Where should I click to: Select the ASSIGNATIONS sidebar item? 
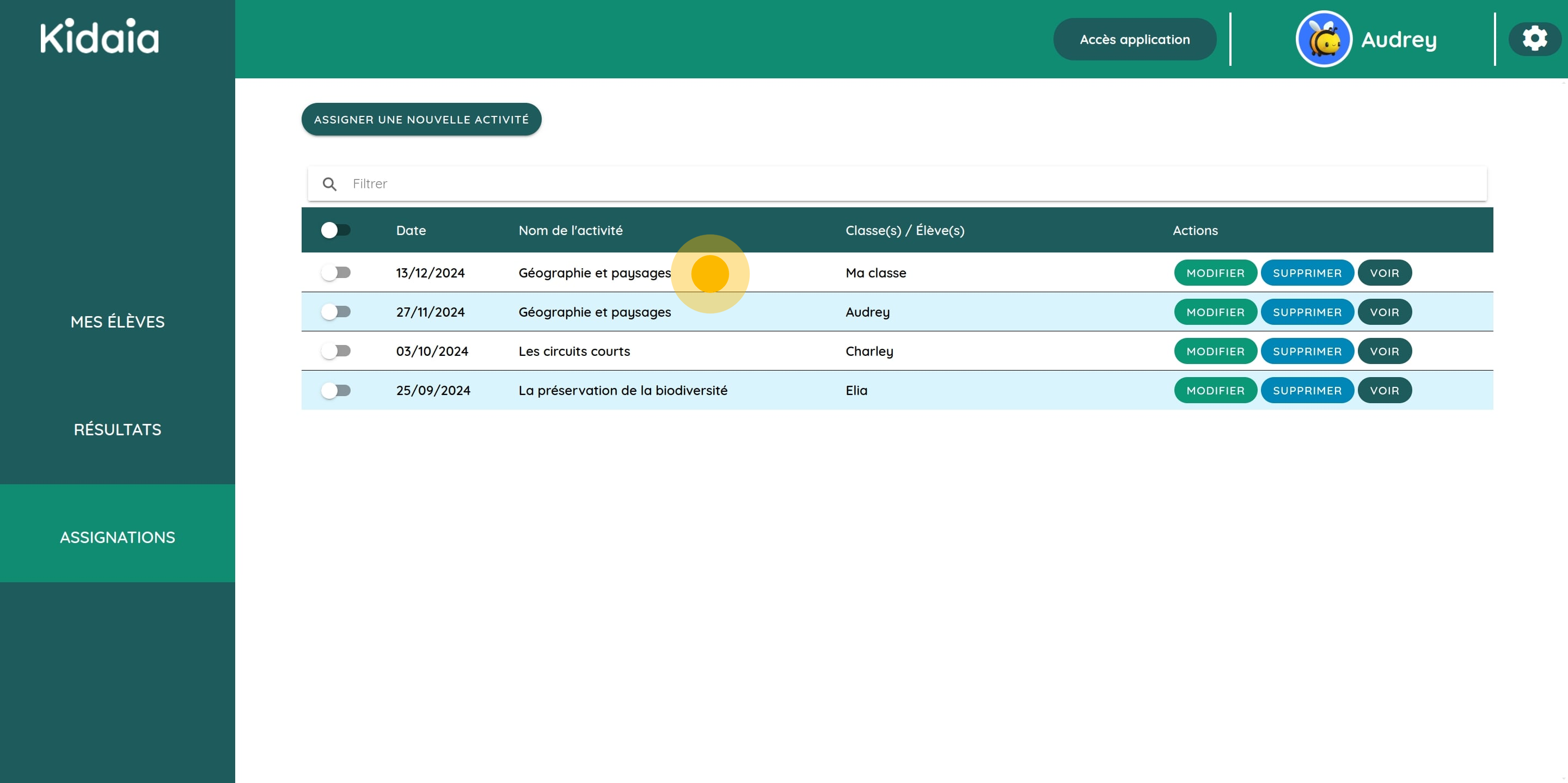tap(117, 537)
